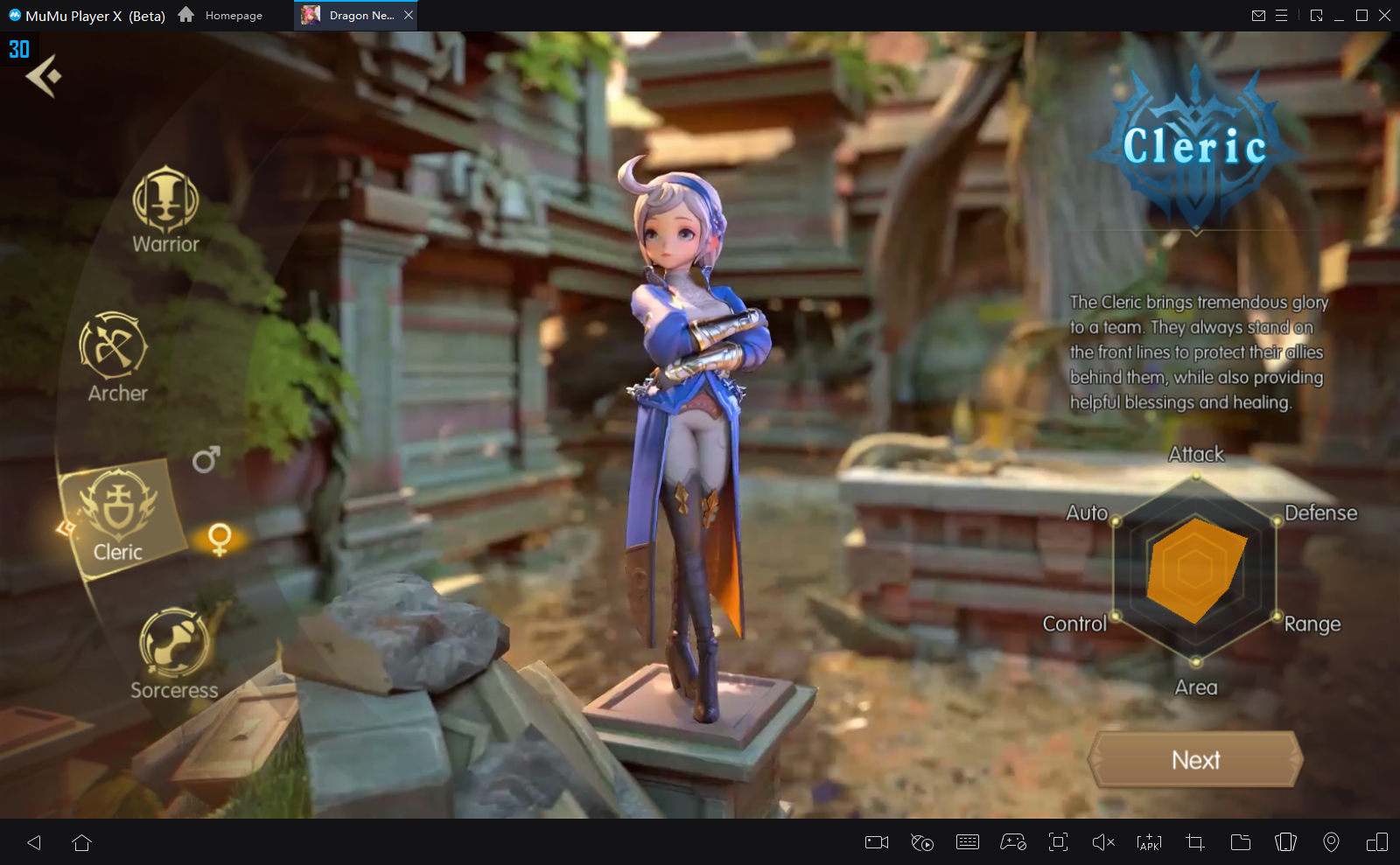Open the mail envelope icon
This screenshot has width=1400, height=865.
[x=1258, y=16]
